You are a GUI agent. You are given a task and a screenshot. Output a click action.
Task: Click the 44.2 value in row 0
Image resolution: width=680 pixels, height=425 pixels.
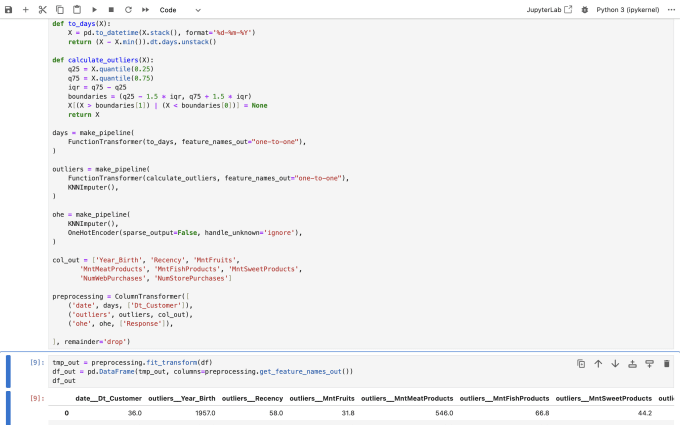[645, 413]
